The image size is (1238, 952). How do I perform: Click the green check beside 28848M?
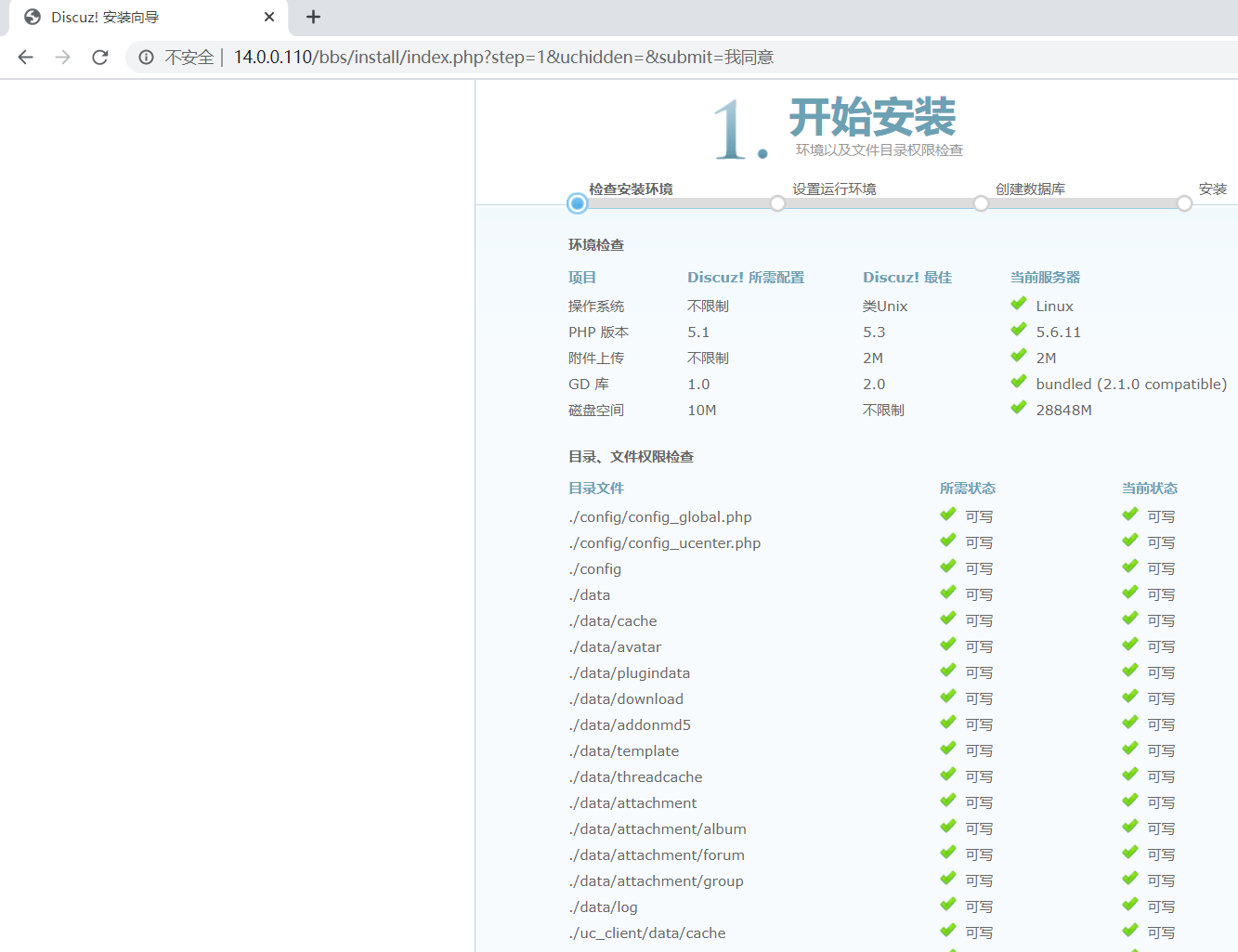1019,408
